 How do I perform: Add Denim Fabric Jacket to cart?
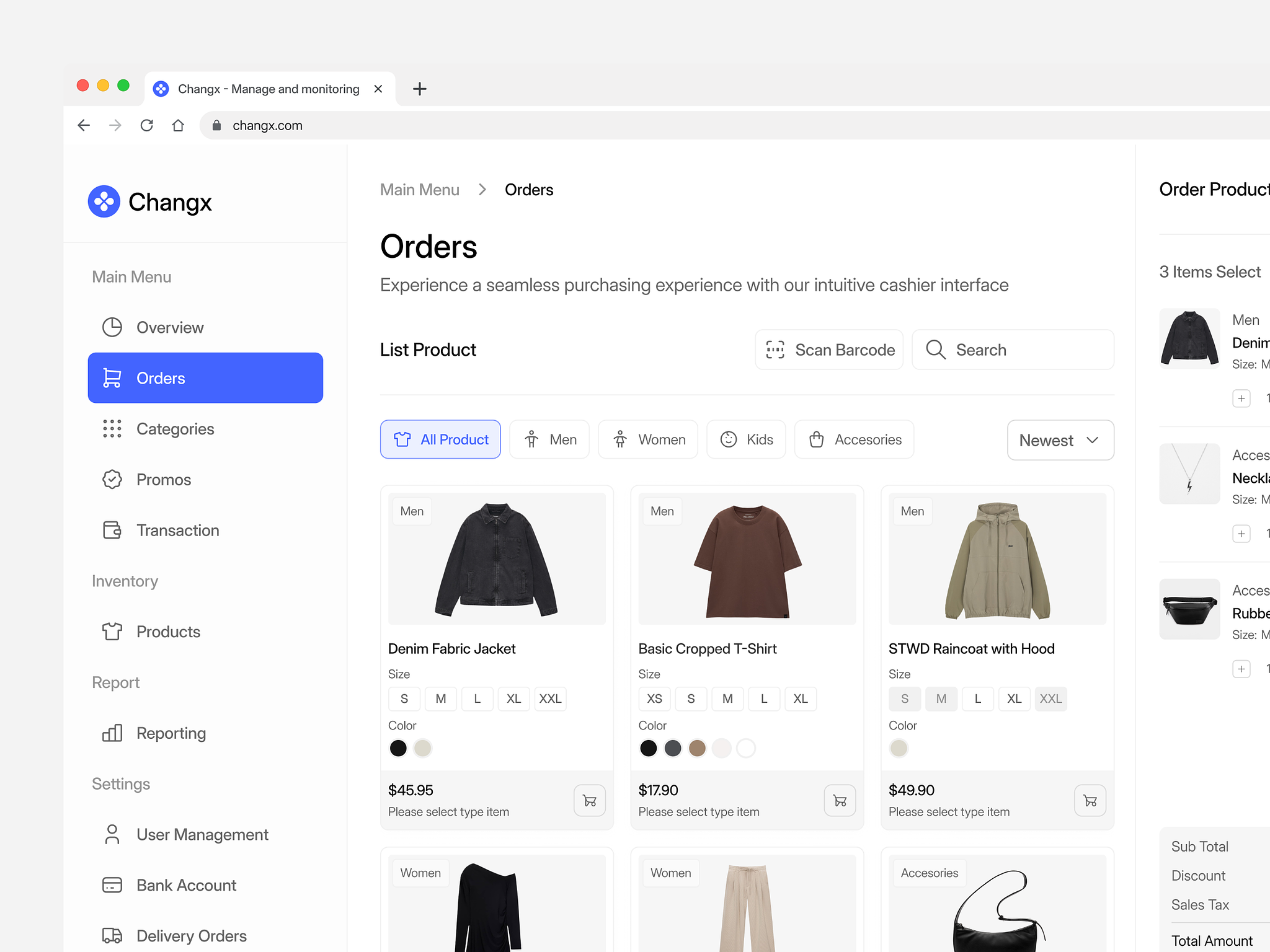click(x=588, y=800)
